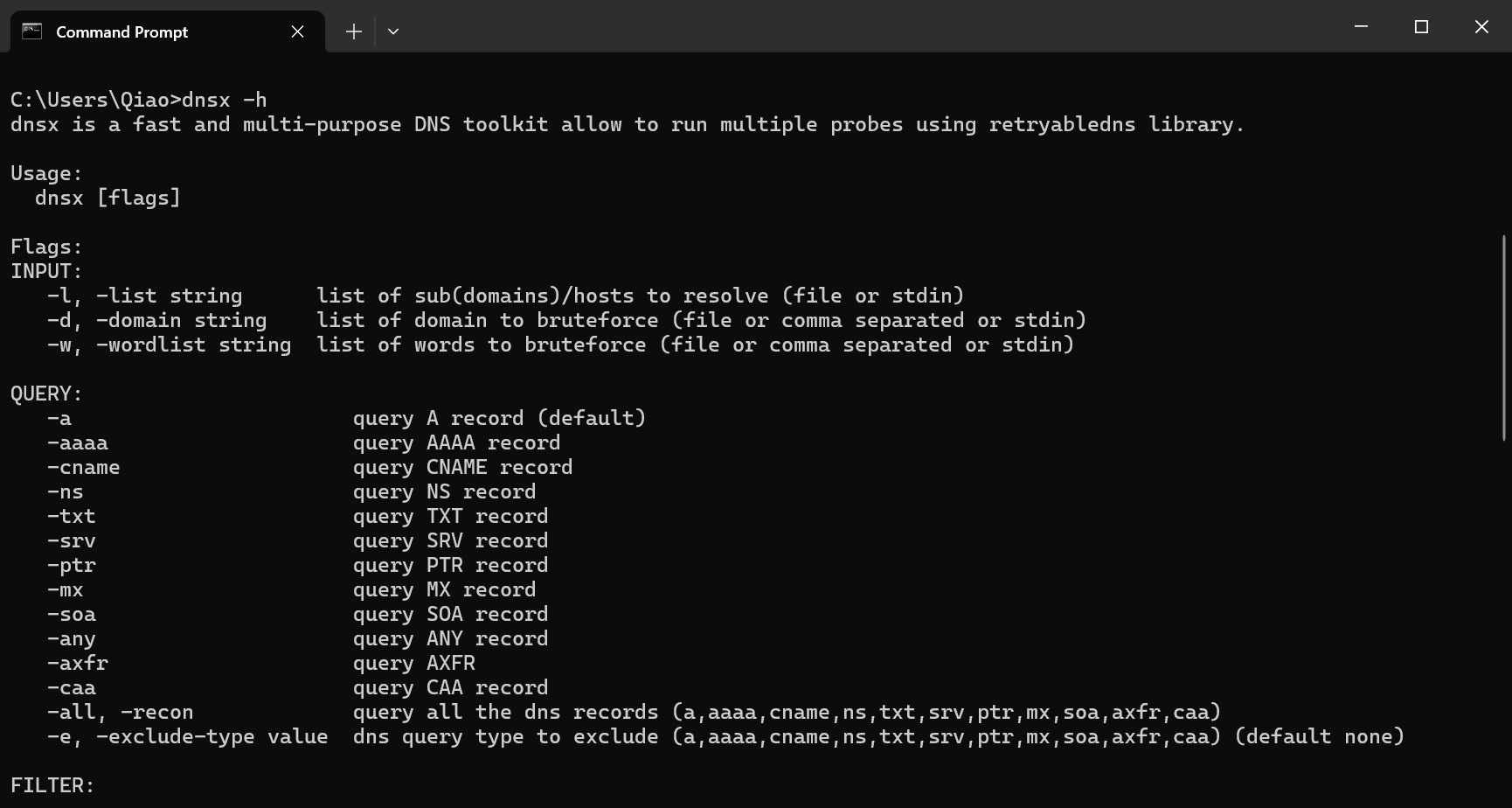
Task: Maximize the terminal window
Action: tap(1421, 27)
